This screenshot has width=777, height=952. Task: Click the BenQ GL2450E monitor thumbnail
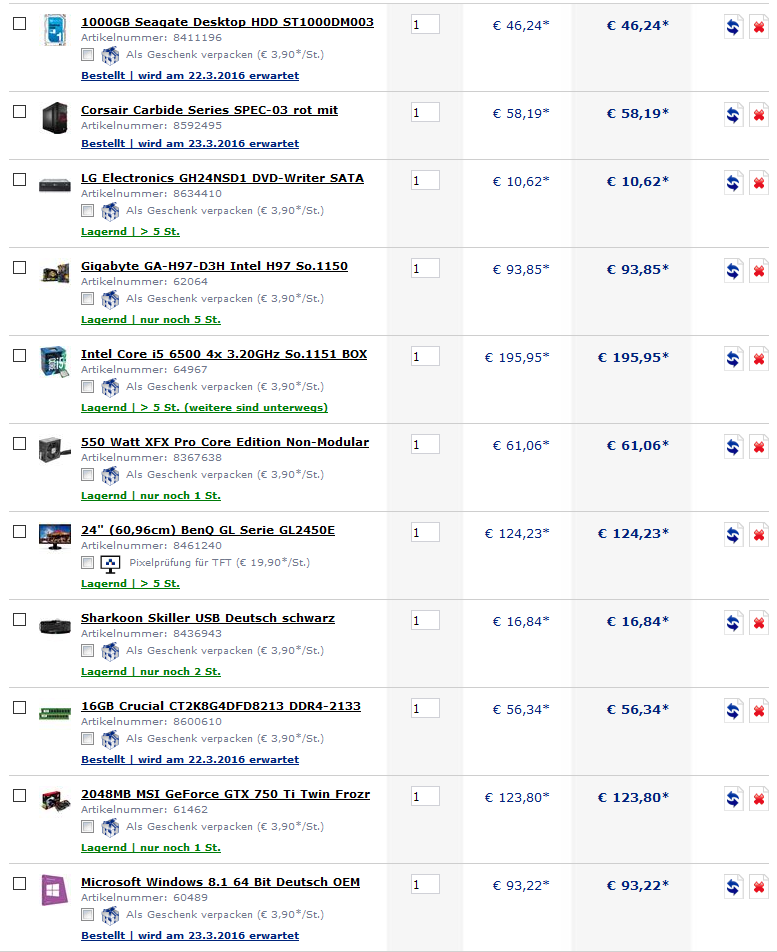pyautogui.click(x=53, y=535)
